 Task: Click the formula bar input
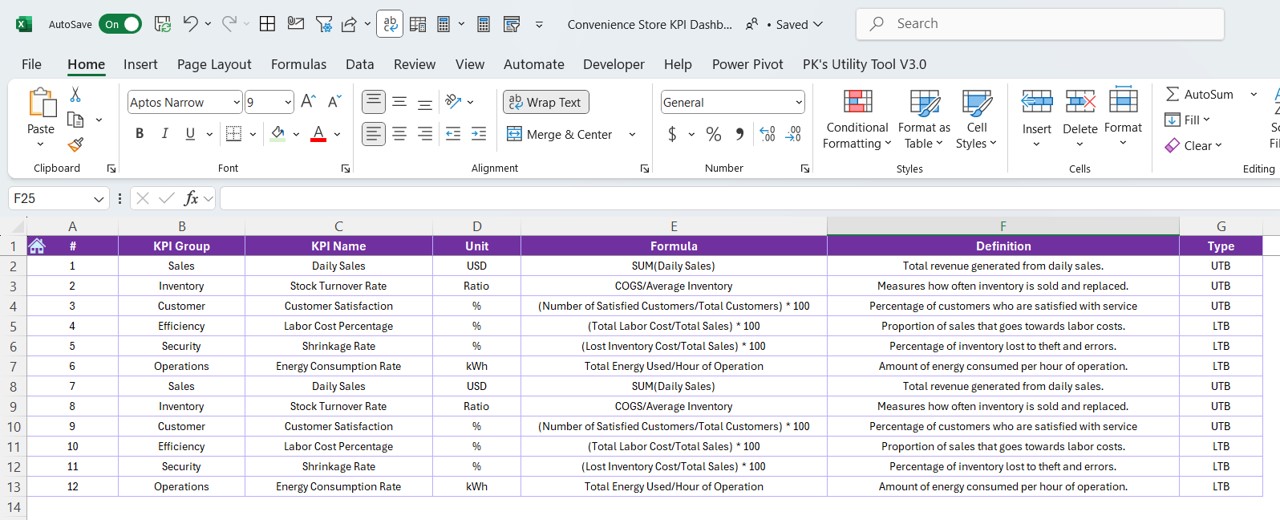click(x=750, y=198)
